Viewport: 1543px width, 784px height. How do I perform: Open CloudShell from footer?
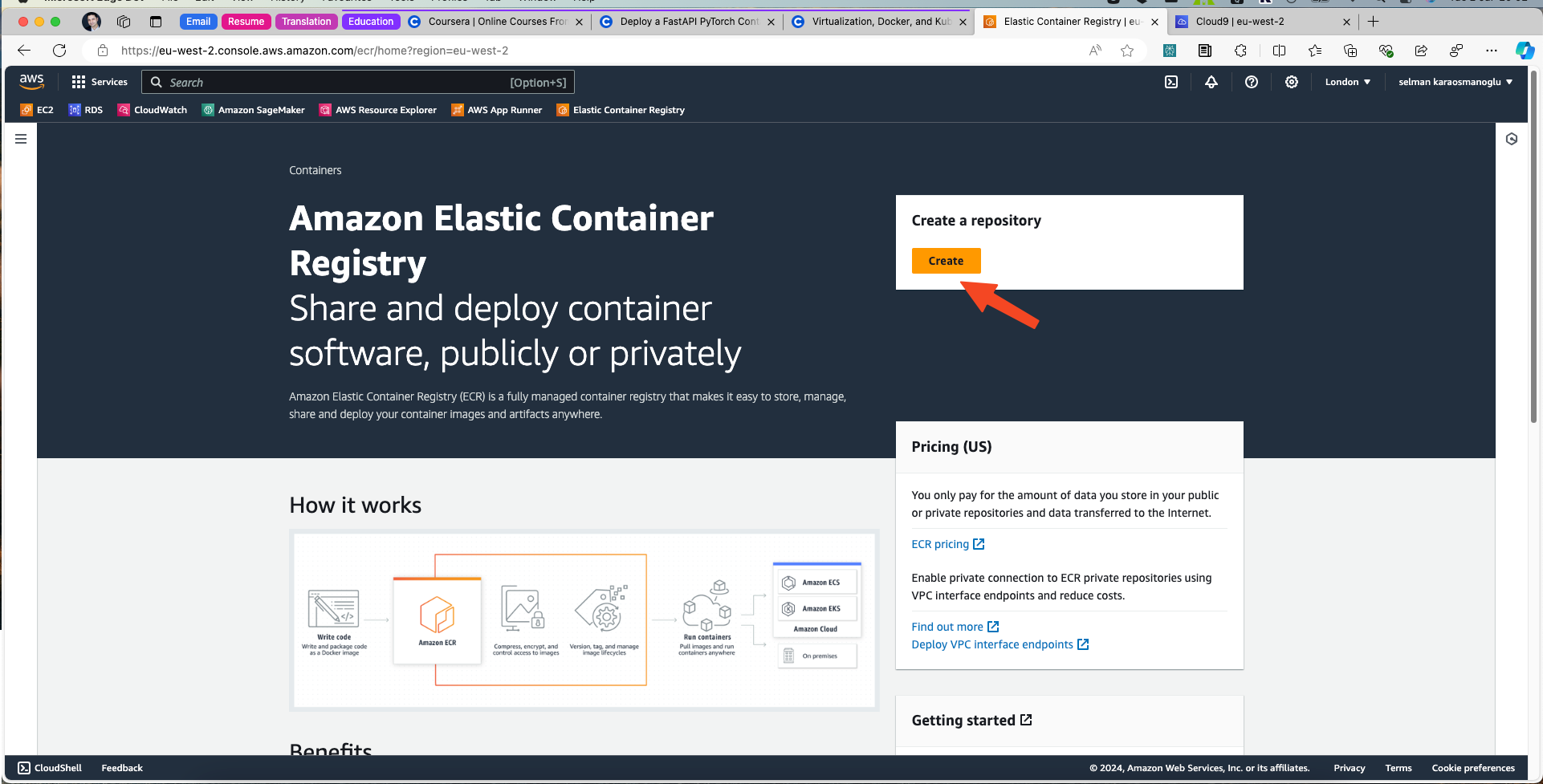coord(50,768)
